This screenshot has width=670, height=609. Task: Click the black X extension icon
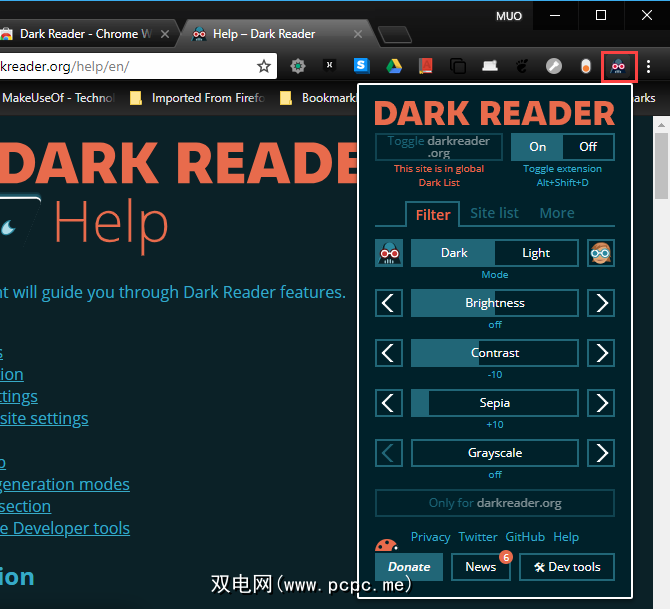click(x=329, y=65)
